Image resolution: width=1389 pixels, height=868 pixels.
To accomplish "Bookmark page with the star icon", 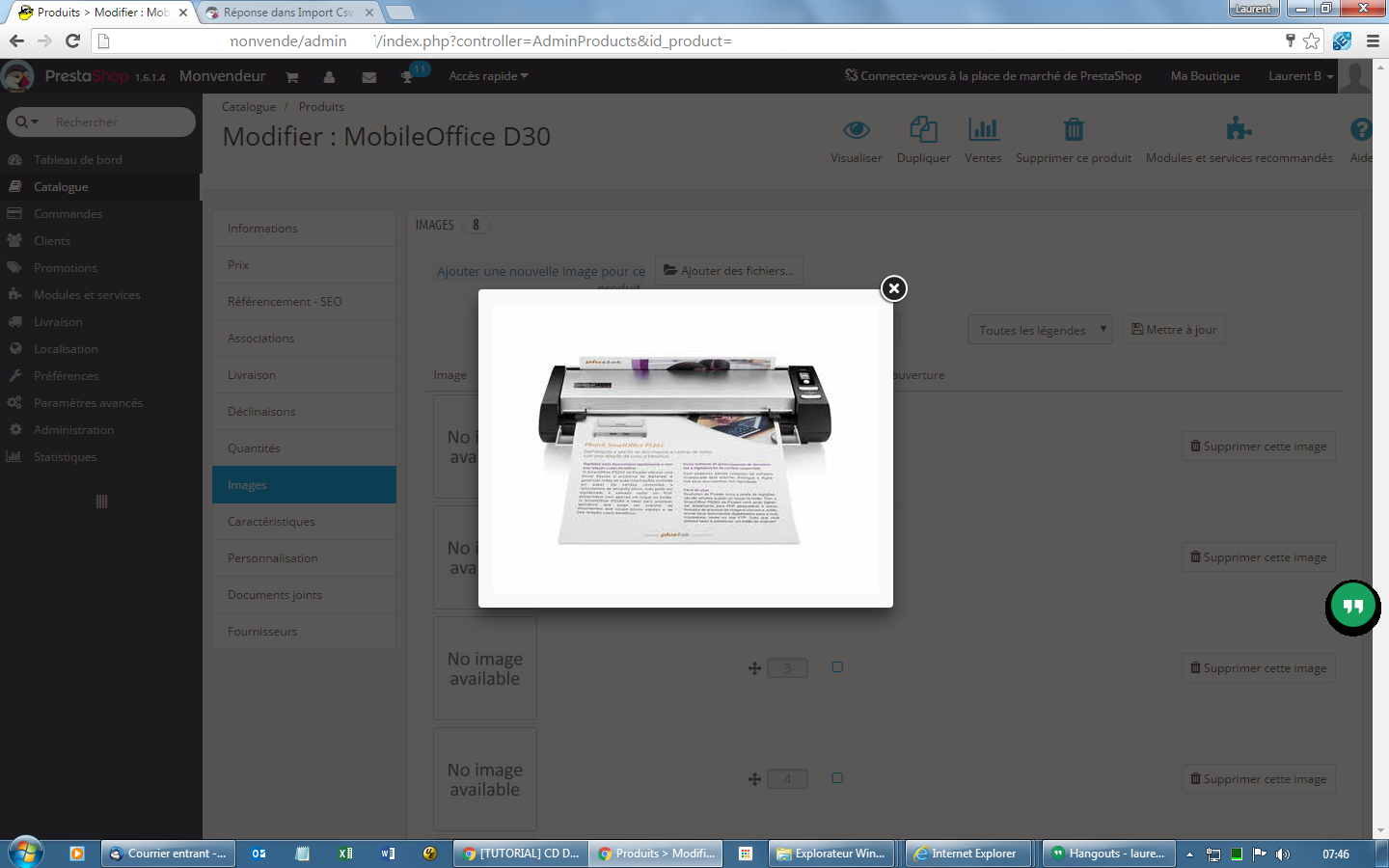I will click(1311, 41).
